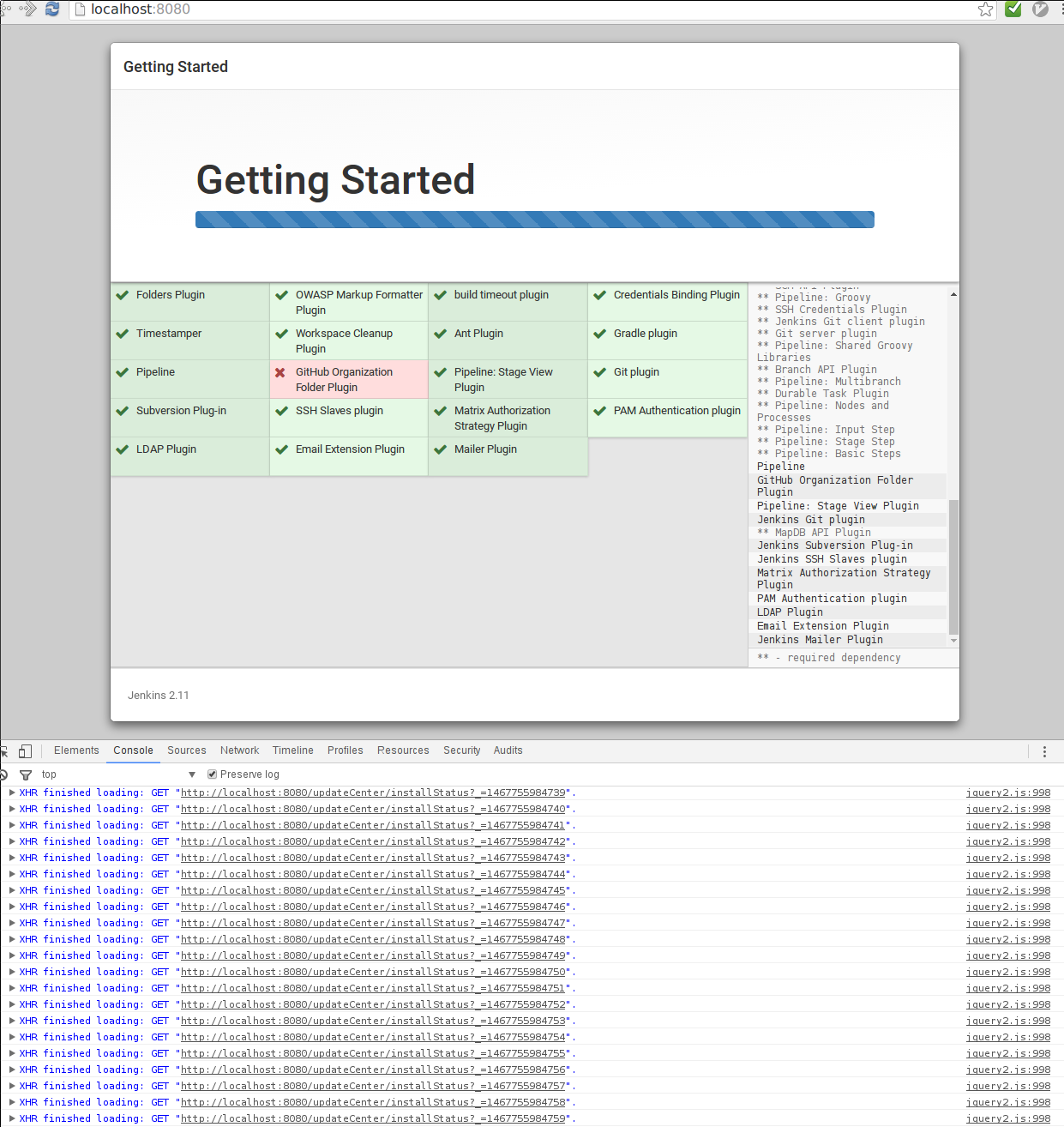1064x1127 pixels.
Task: Reload the page with the refresh icon
Action: pos(52,9)
